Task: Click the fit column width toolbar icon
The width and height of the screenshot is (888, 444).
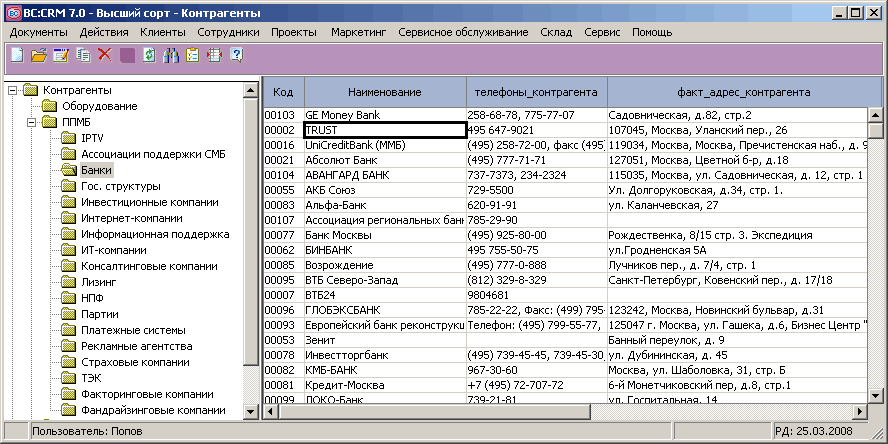Action: pyautogui.click(x=214, y=55)
